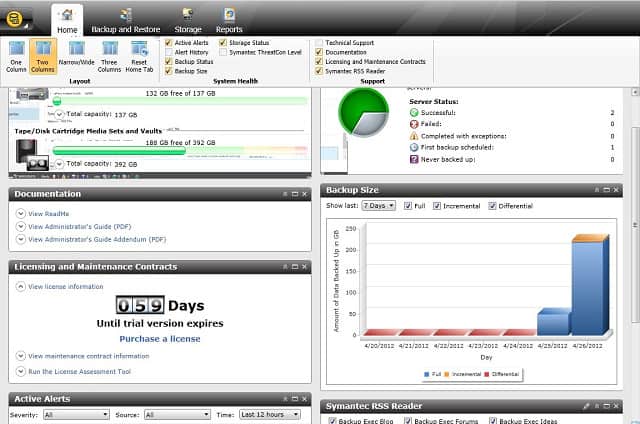Choose the Narrow/Wide layout
640x424 pixels.
[76, 54]
